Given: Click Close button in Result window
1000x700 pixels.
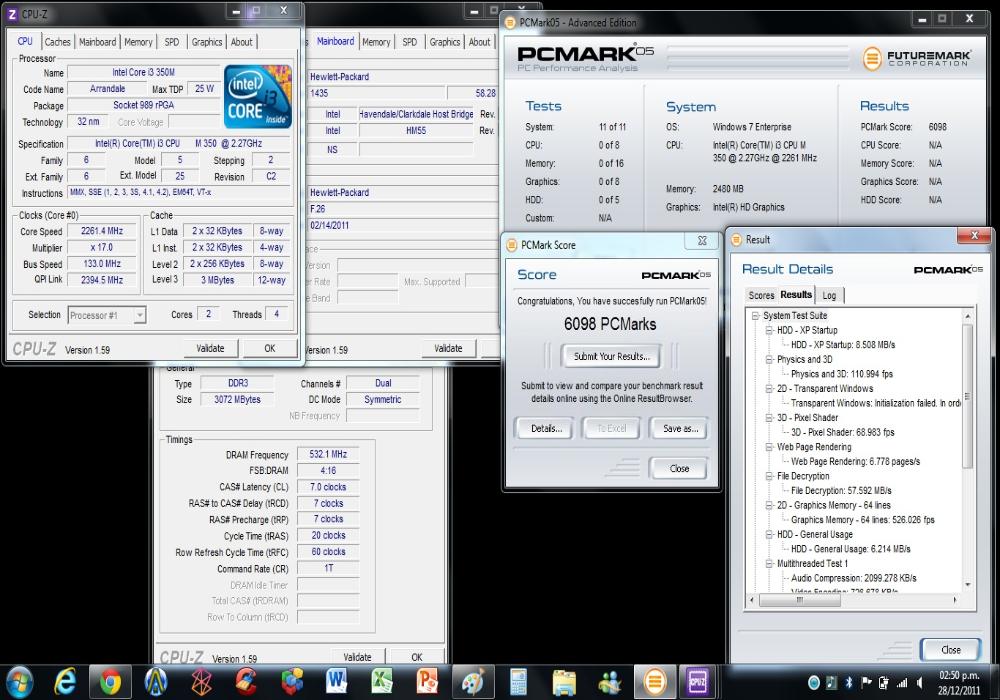Looking at the screenshot, I should [x=950, y=650].
